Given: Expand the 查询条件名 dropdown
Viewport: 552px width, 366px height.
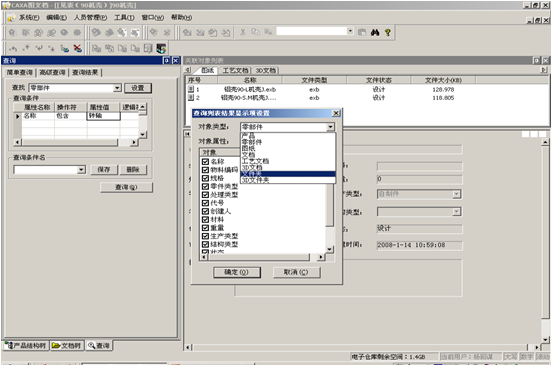Looking at the screenshot, I should tap(81, 170).
